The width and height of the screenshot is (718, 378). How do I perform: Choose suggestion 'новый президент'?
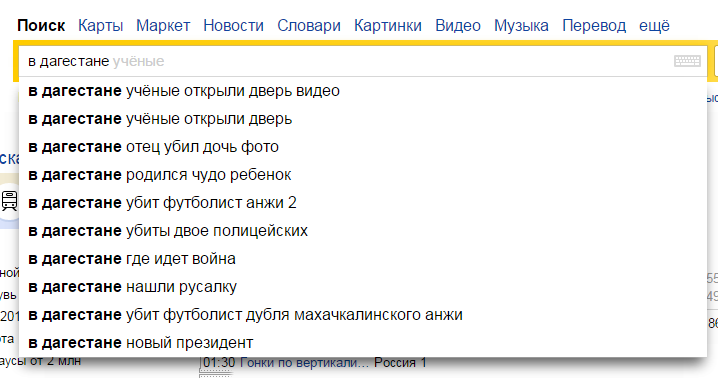[363, 343]
